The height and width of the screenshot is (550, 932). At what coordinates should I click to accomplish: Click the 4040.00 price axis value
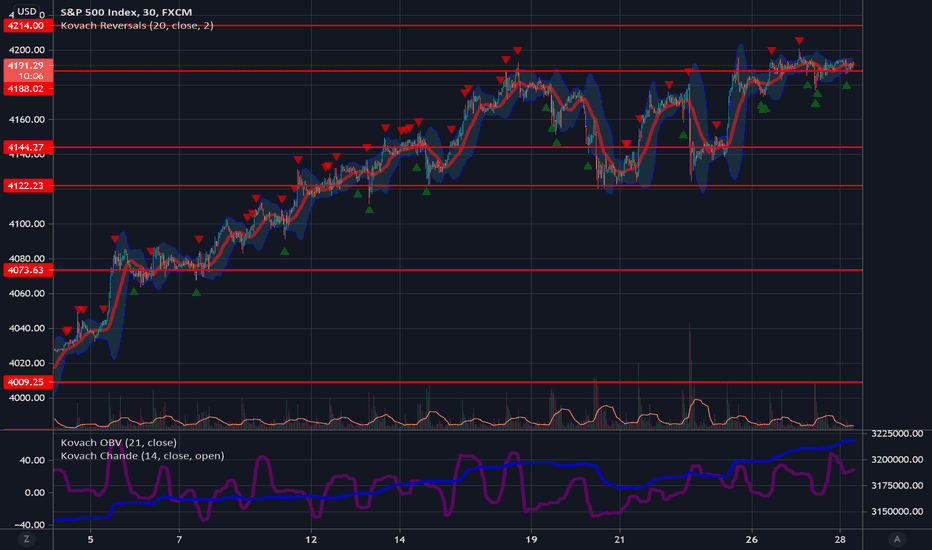tap(27, 328)
